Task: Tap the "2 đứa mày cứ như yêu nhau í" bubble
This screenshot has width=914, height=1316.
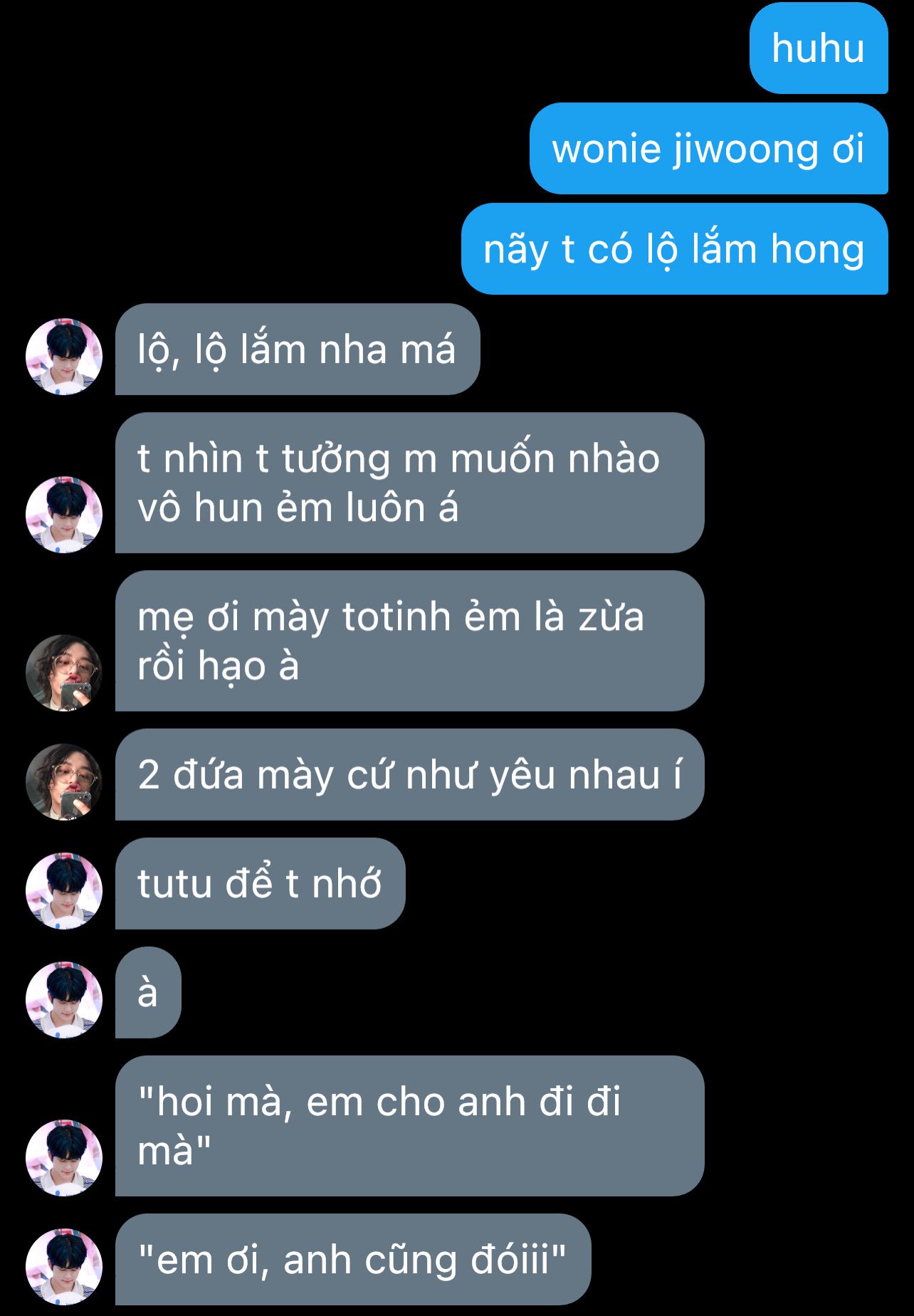Action: (410, 774)
